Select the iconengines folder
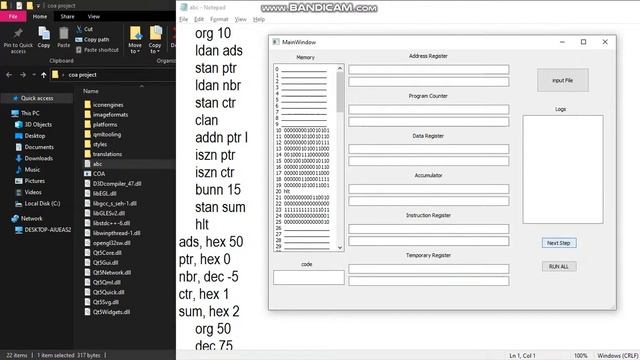The height and width of the screenshot is (360, 640). 108,105
